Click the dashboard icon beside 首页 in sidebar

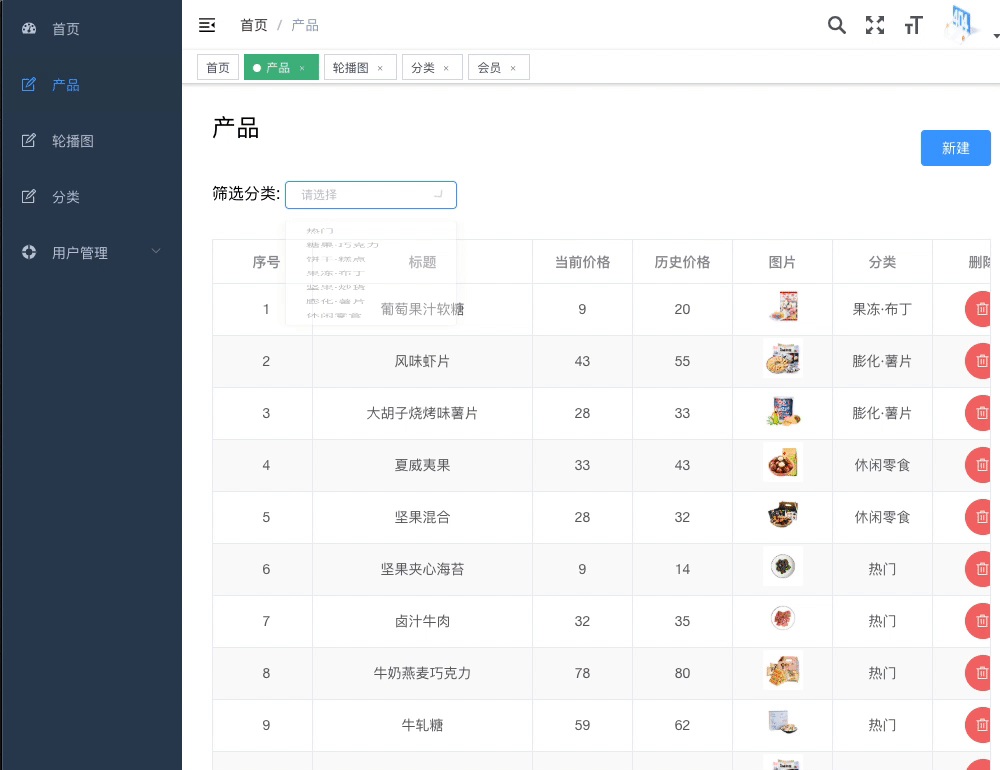click(29, 28)
